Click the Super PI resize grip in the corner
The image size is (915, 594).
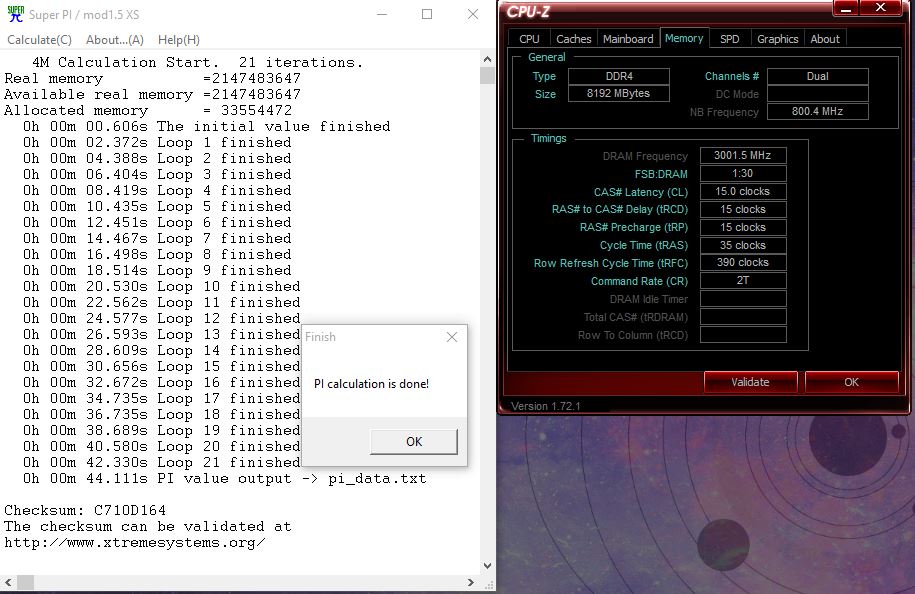click(489, 583)
